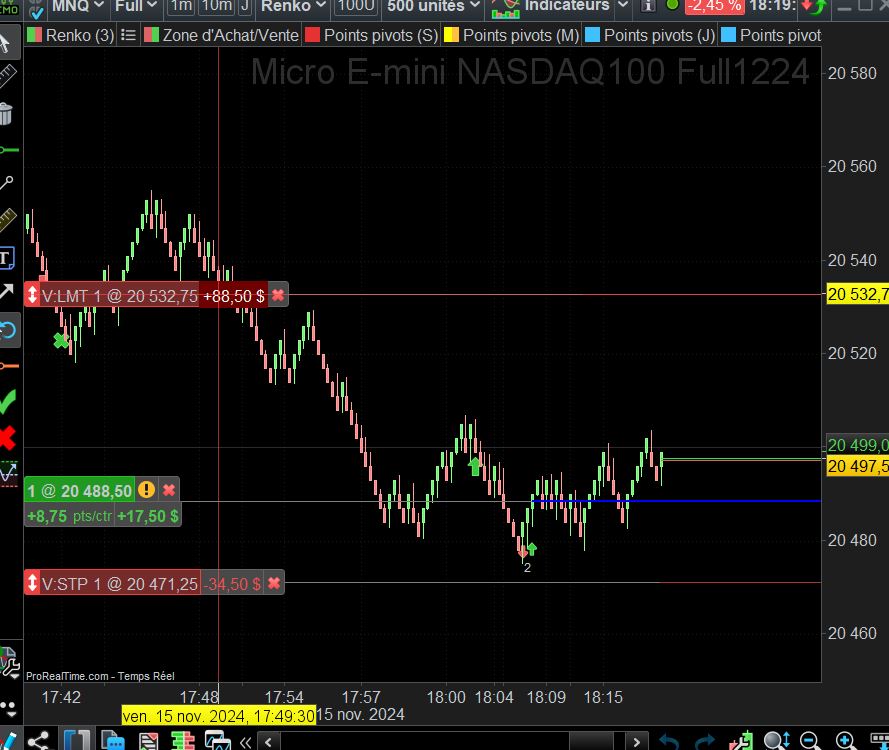Open the Points pivots (M) indicator label
The height and width of the screenshot is (750, 889).
click(x=521, y=36)
